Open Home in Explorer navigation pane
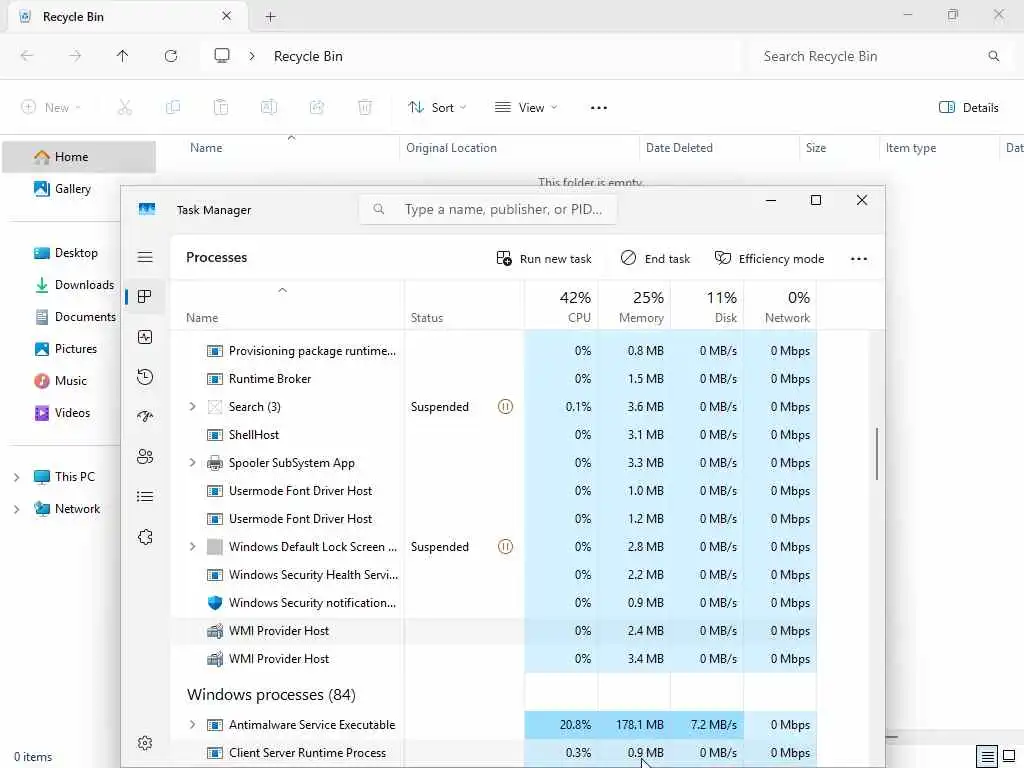 (x=79, y=157)
